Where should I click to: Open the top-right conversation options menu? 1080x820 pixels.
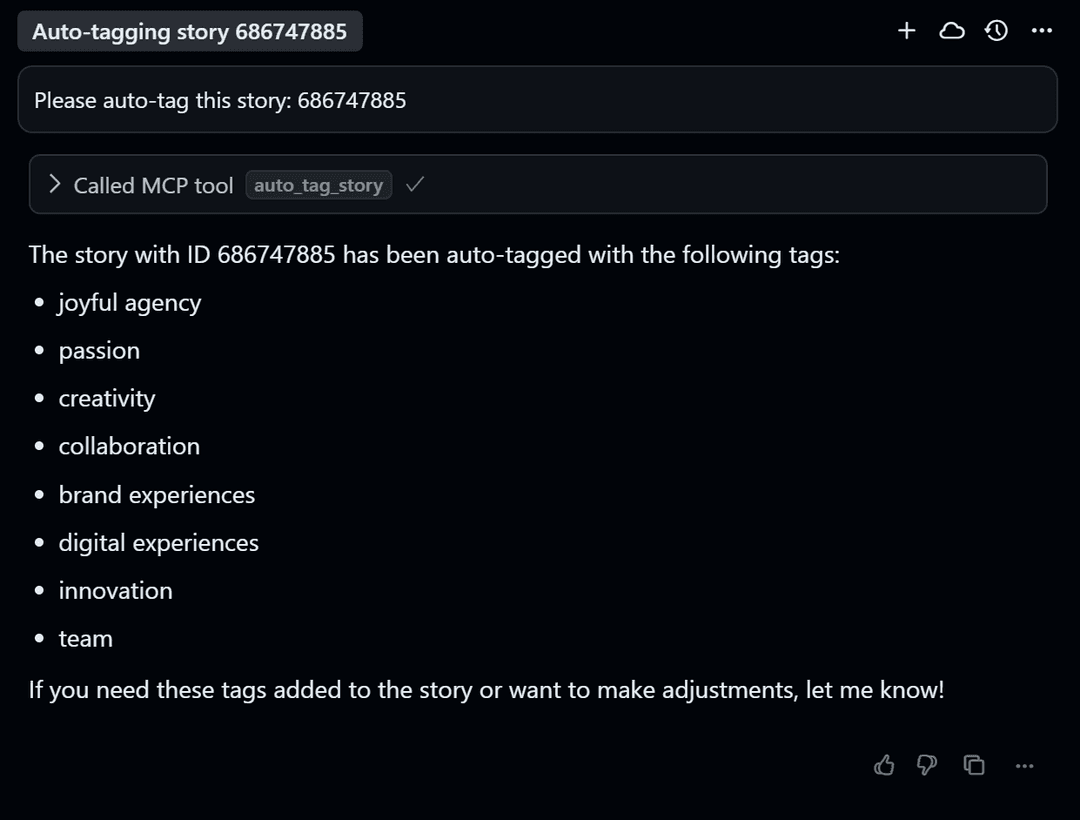(x=1041, y=30)
